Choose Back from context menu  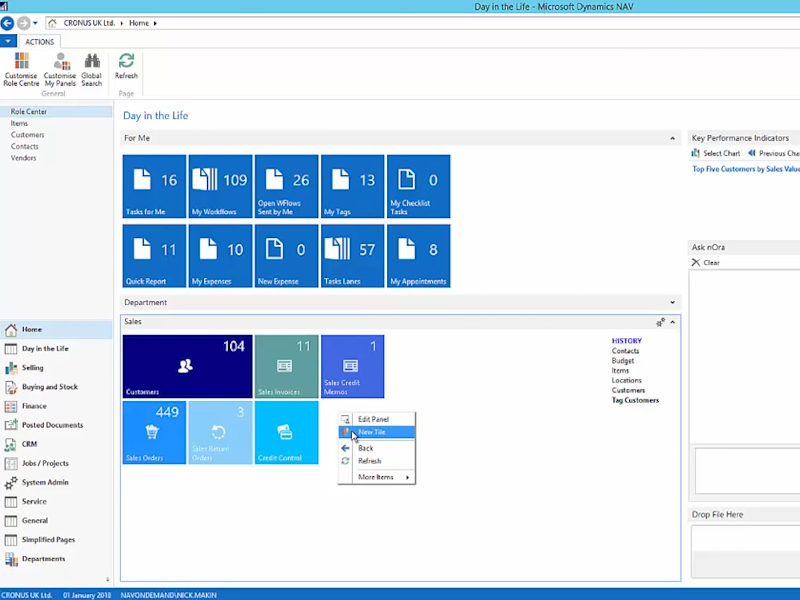[x=377, y=448]
